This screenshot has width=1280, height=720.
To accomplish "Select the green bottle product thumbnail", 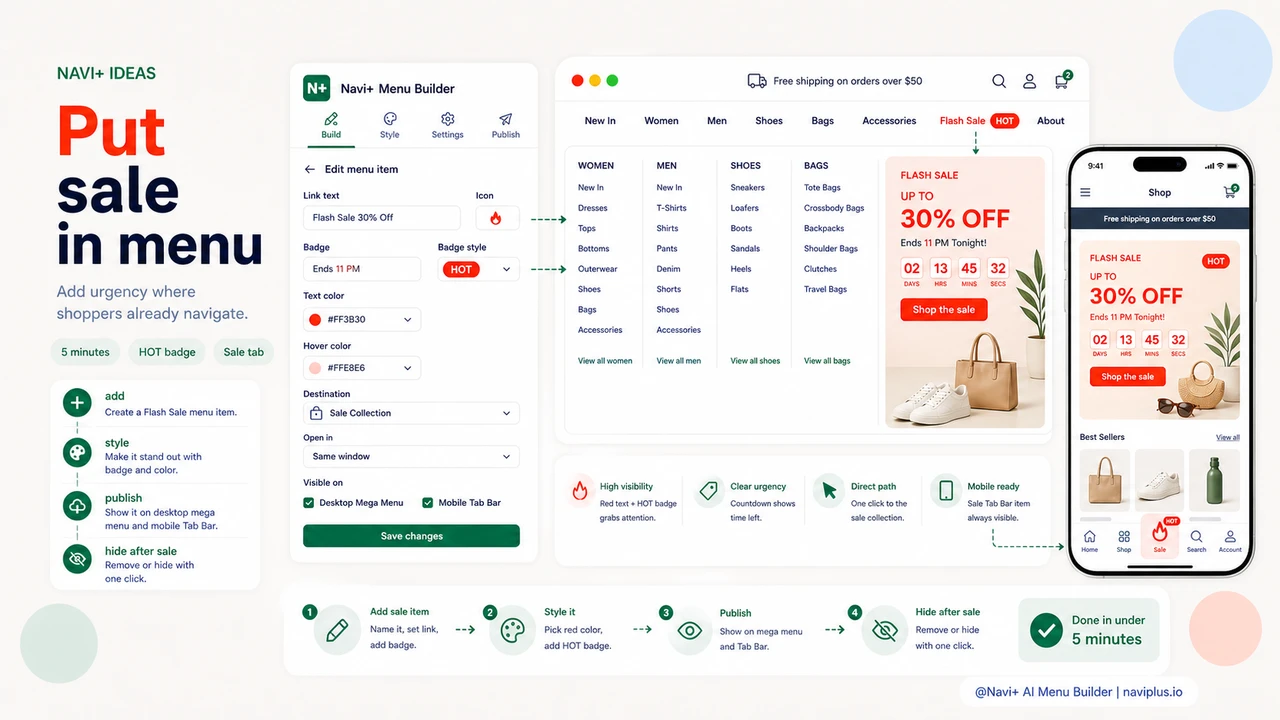I will tap(1215, 481).
